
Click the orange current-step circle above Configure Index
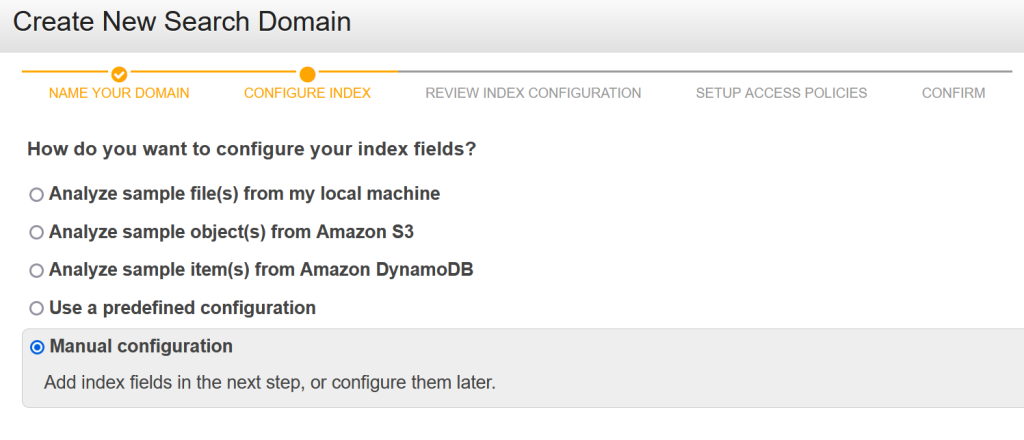coord(308,74)
